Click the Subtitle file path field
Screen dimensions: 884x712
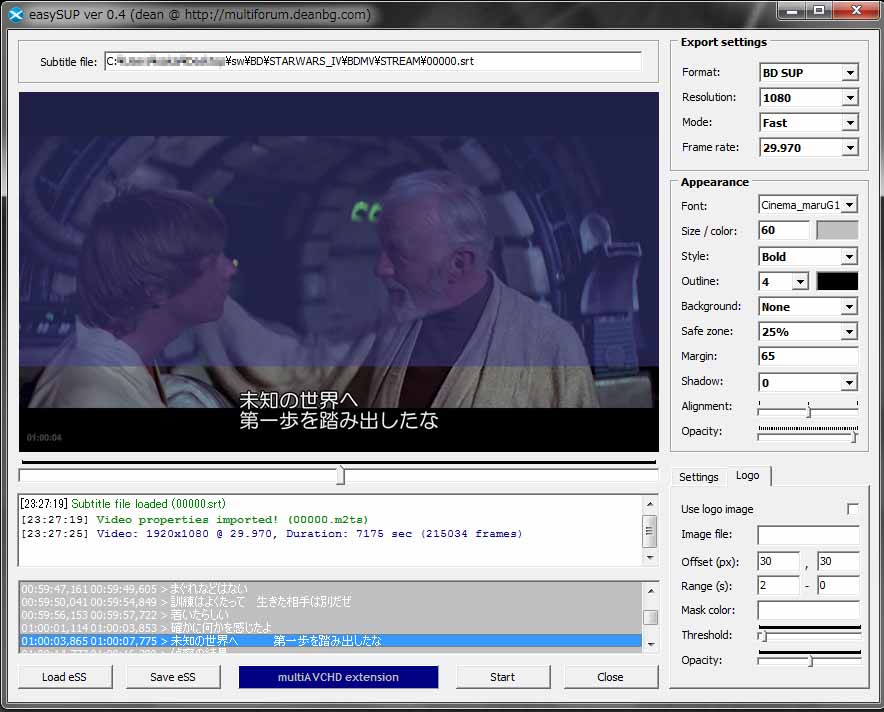pos(373,61)
